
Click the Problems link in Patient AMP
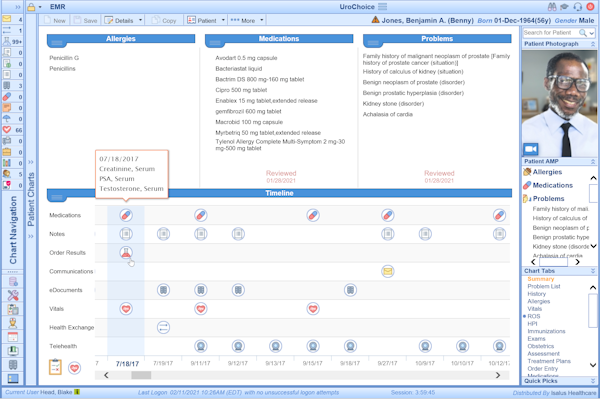click(x=548, y=199)
